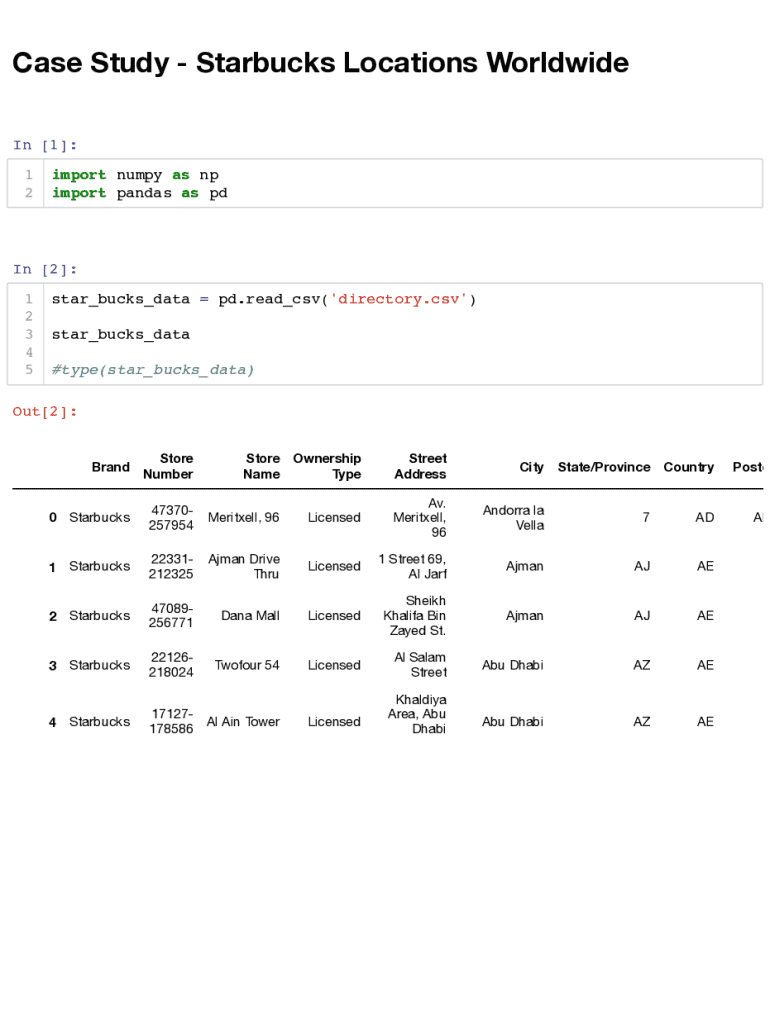The width and height of the screenshot is (770, 1024).
Task: Click Country 'AE' in the Dana Mall row
Action: pyautogui.click(x=705, y=615)
